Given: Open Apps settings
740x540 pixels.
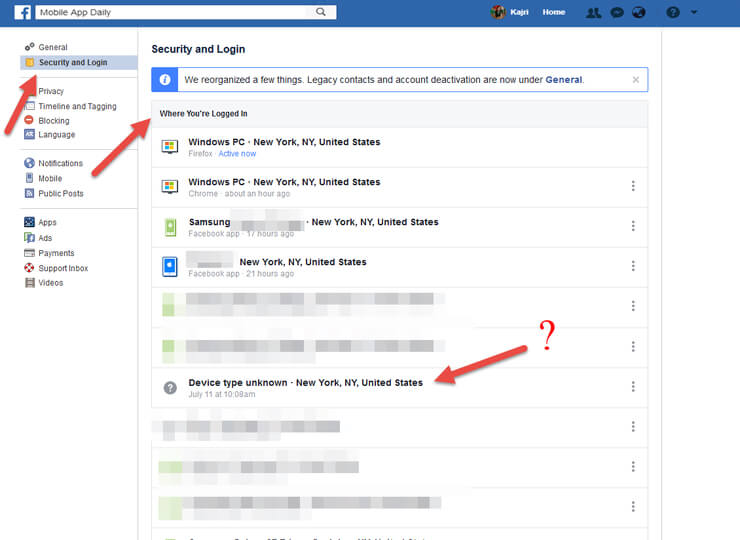Looking at the screenshot, I should [47, 222].
